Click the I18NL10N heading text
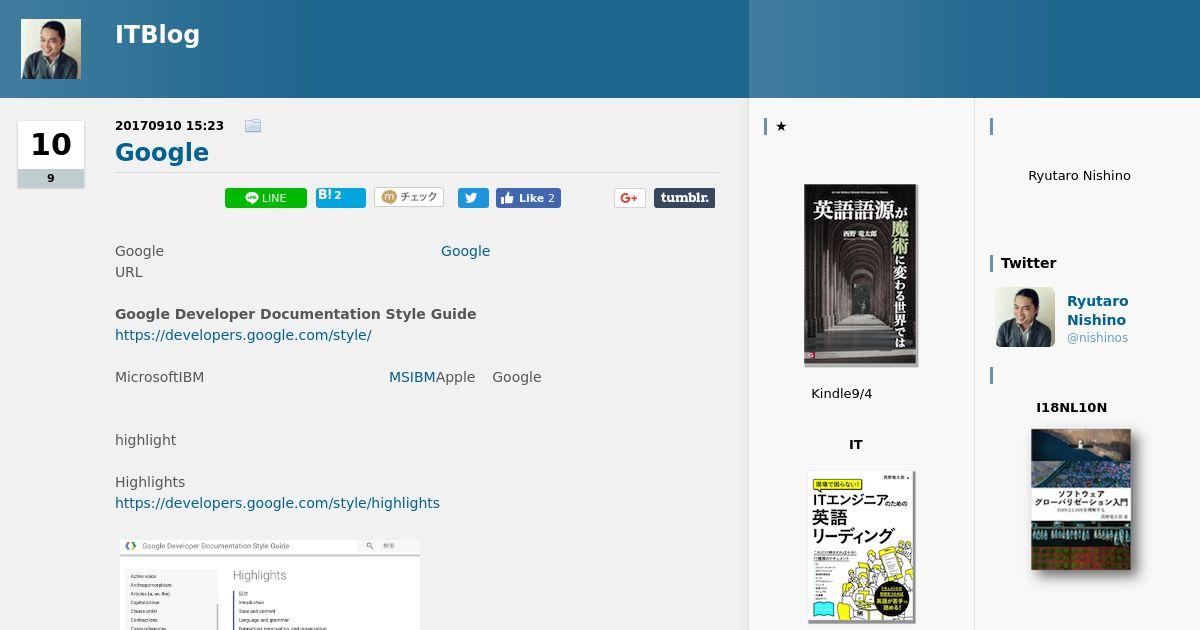The image size is (1200, 630). pyautogui.click(x=1071, y=408)
